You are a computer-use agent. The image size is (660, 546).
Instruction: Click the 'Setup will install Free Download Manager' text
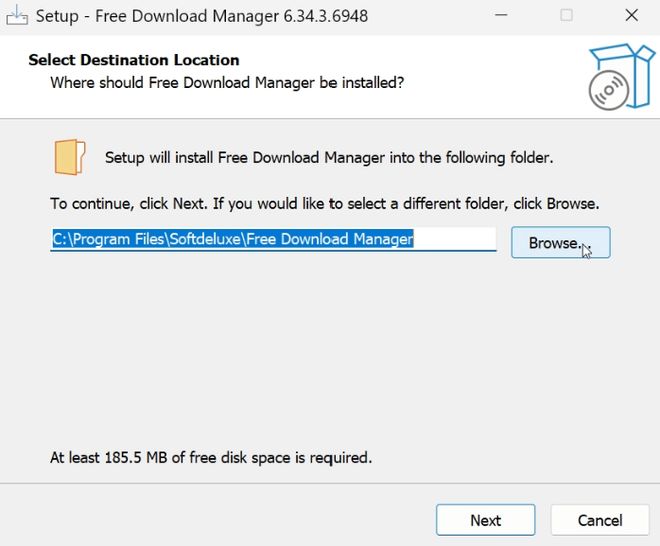[329, 157]
